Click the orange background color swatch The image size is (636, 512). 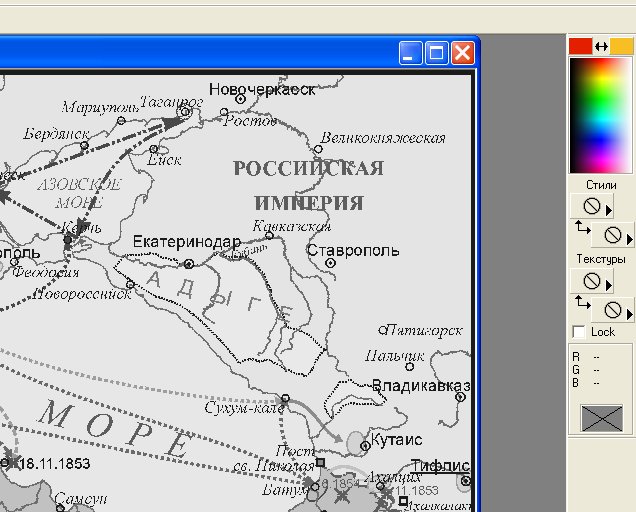[622, 46]
